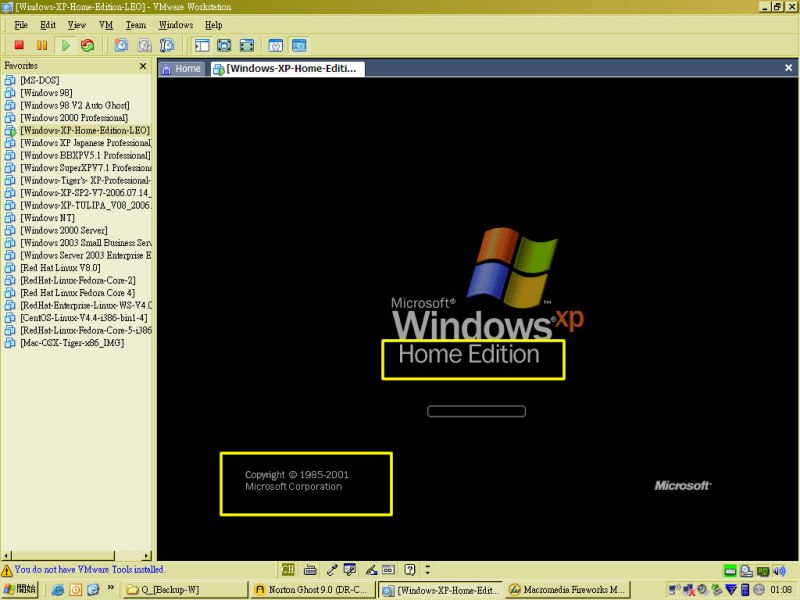Open the Team menu

point(136,25)
